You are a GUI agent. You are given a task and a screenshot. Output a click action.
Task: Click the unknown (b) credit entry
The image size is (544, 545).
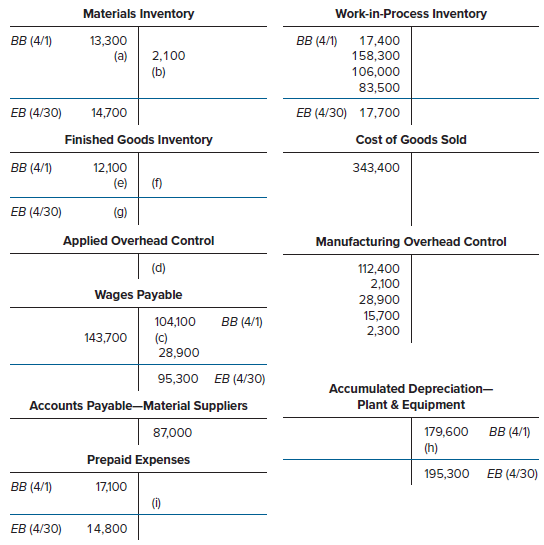click(159, 72)
